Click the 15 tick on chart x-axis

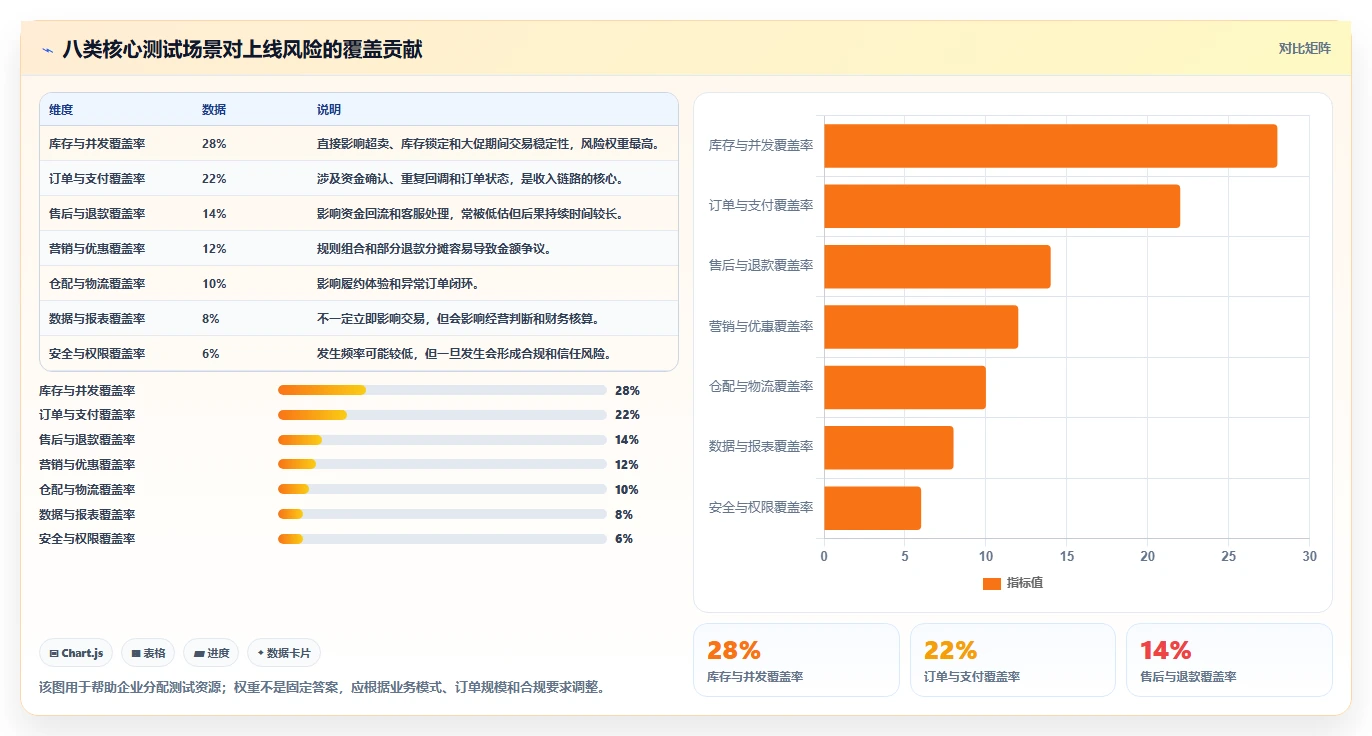(1067, 557)
